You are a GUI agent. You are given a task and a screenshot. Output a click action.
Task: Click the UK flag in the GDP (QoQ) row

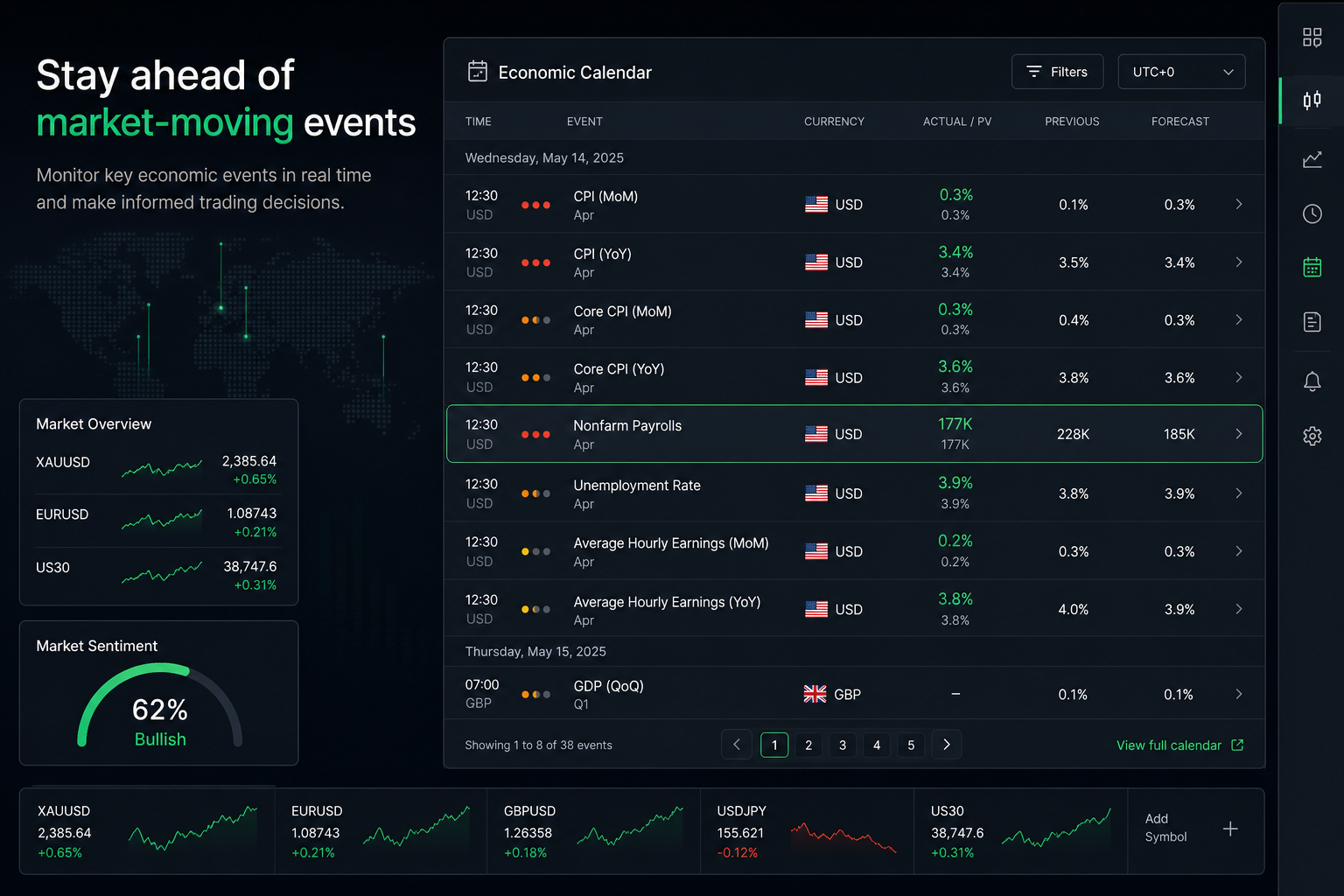coord(815,694)
